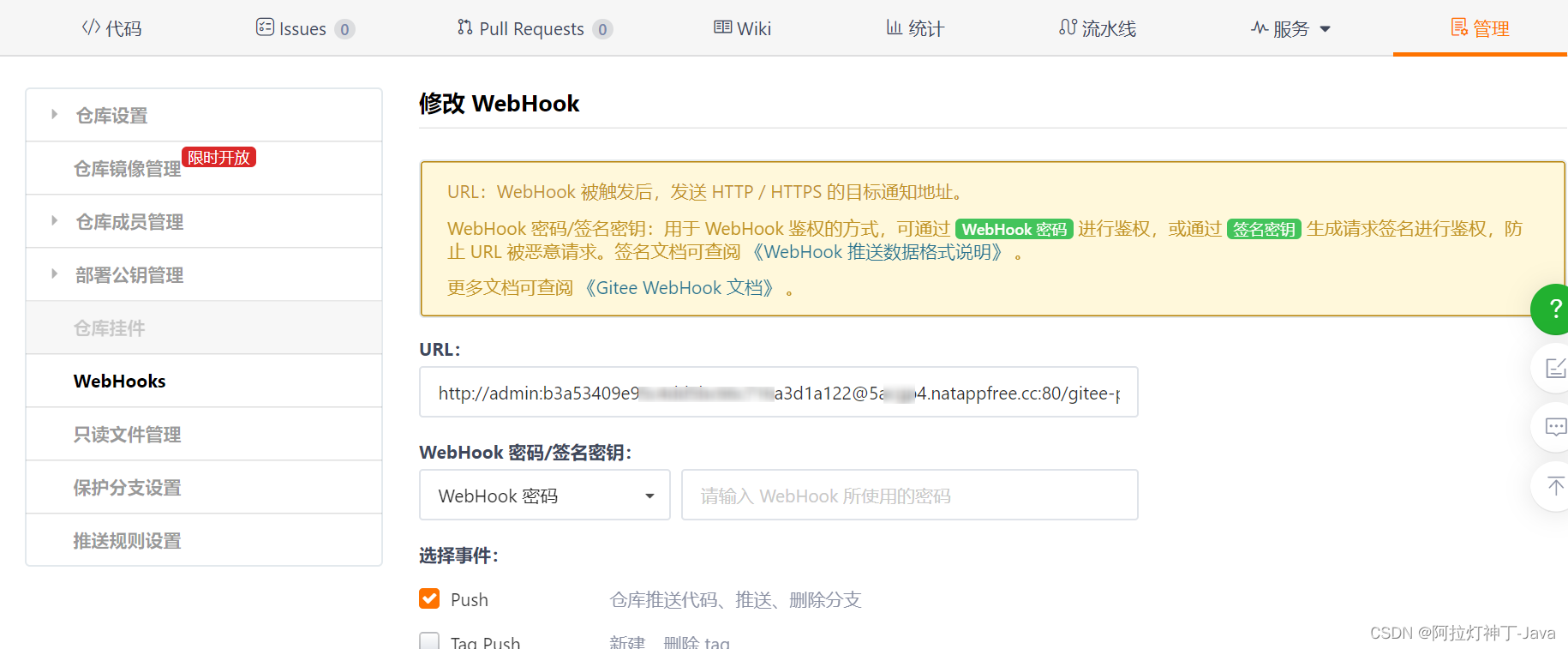Open the Issues tab

coord(305,28)
